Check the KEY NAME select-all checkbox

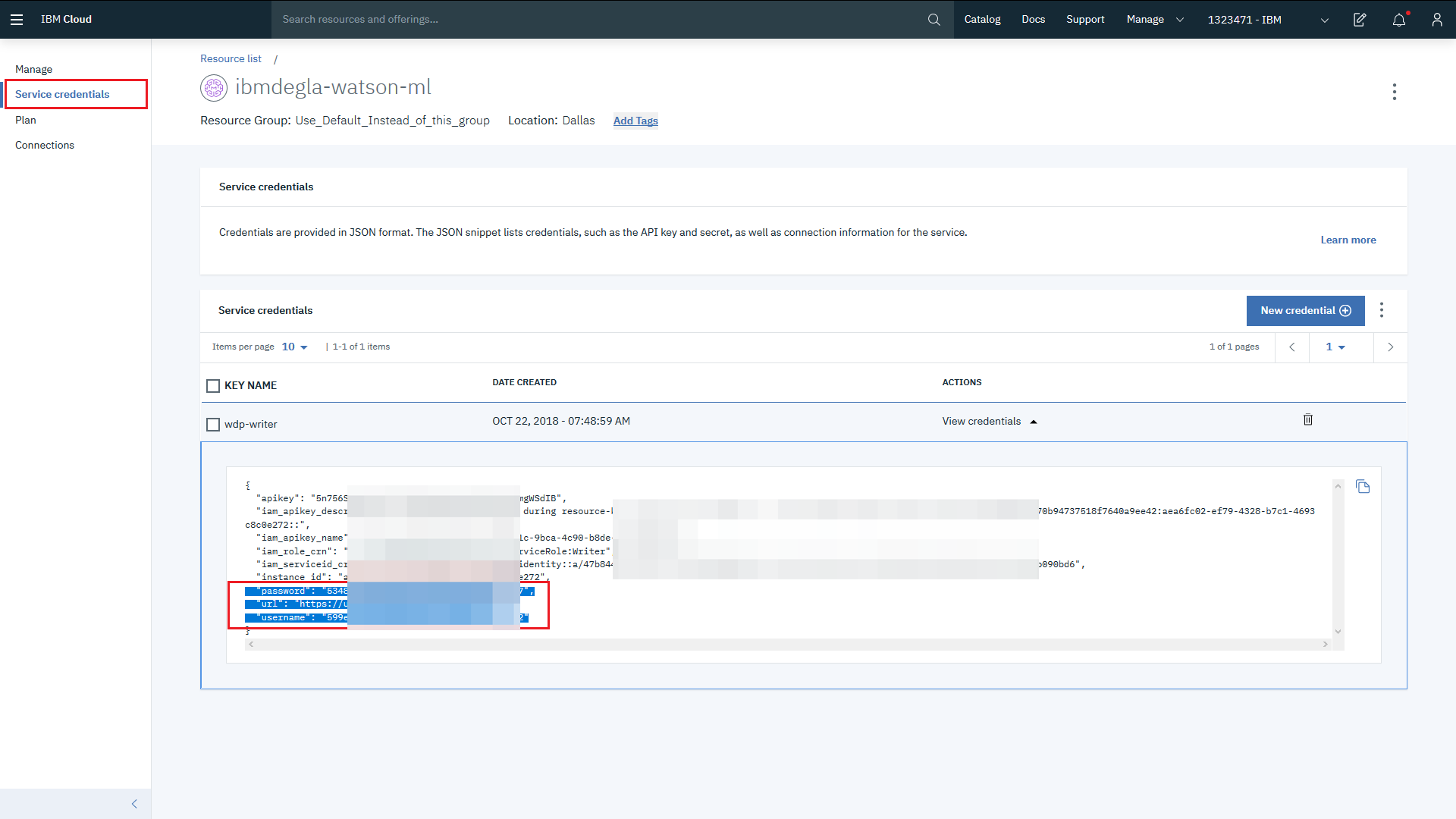pos(213,386)
